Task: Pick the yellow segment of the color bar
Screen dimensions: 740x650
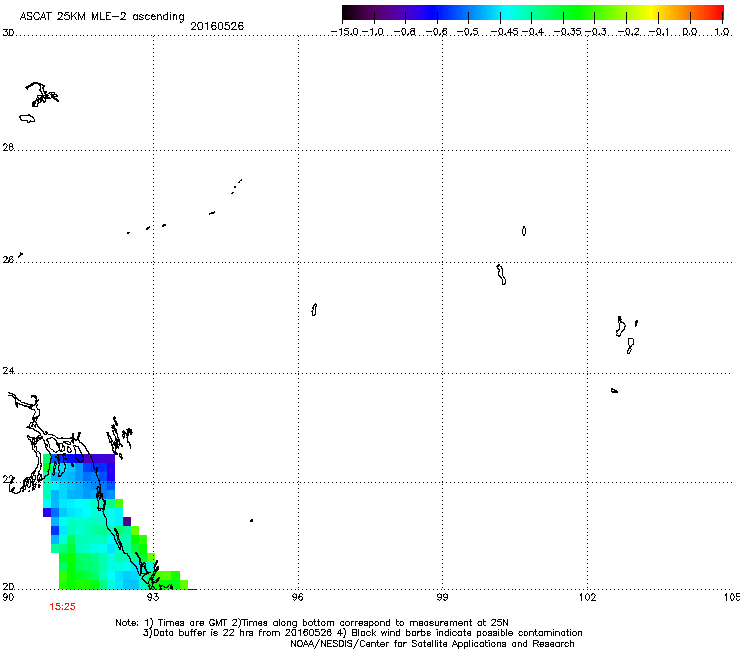Action: [651, 13]
